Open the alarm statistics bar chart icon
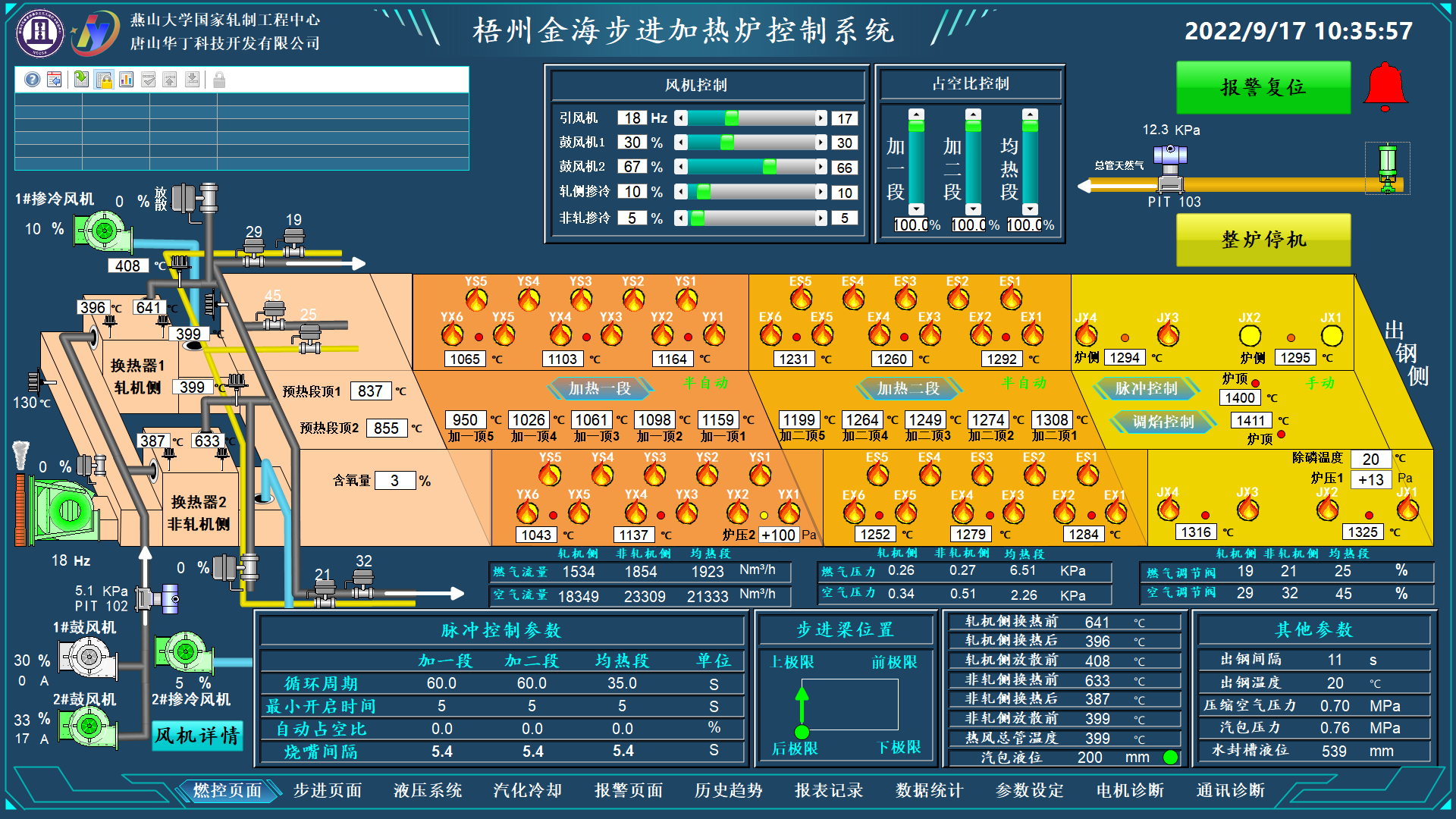The image size is (1456, 819). click(x=127, y=80)
